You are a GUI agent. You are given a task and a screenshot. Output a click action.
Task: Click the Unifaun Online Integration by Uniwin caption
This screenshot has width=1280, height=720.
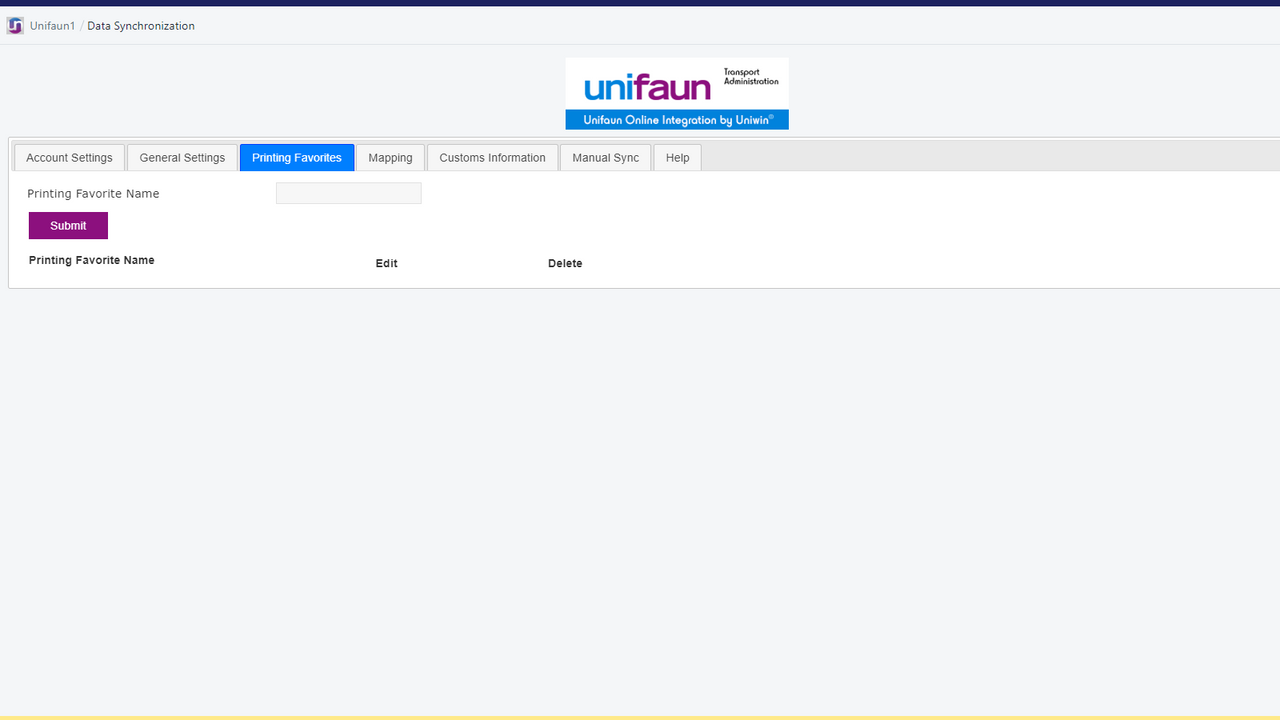tap(677, 120)
